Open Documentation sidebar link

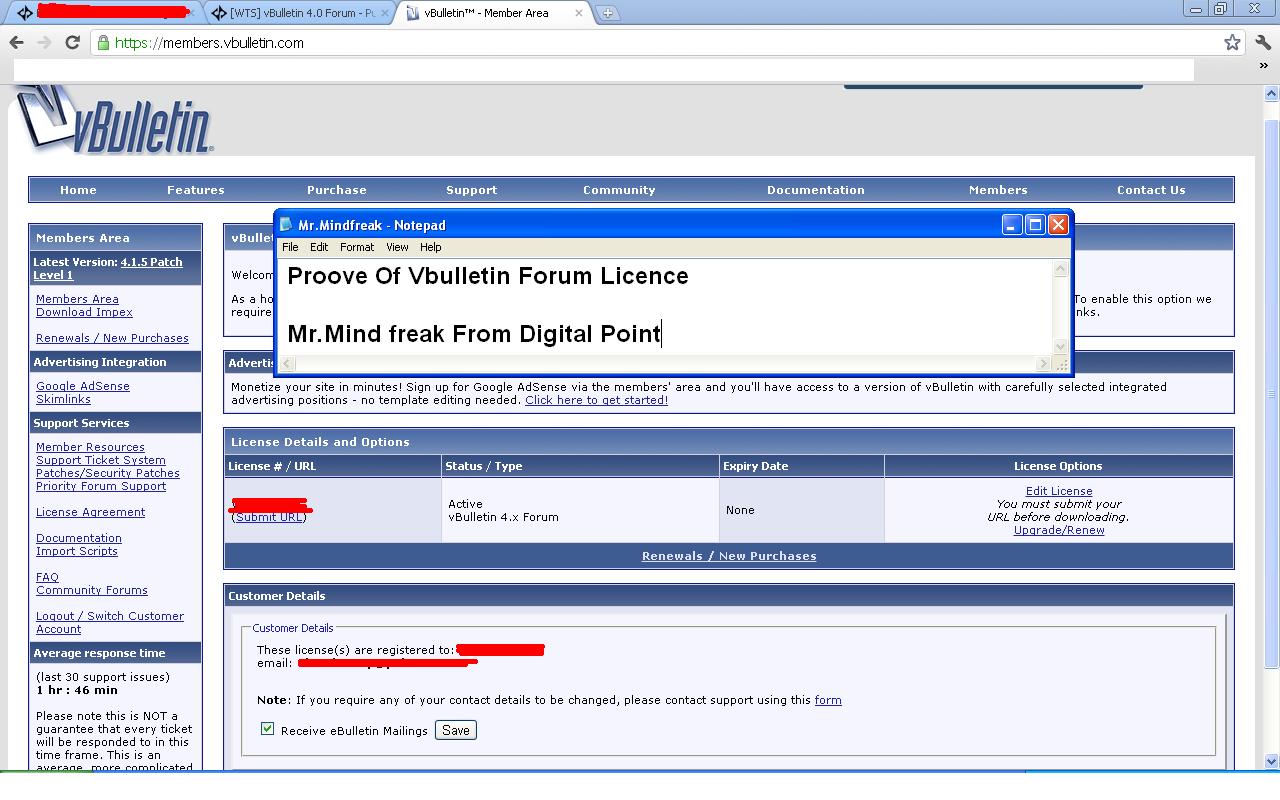79,538
